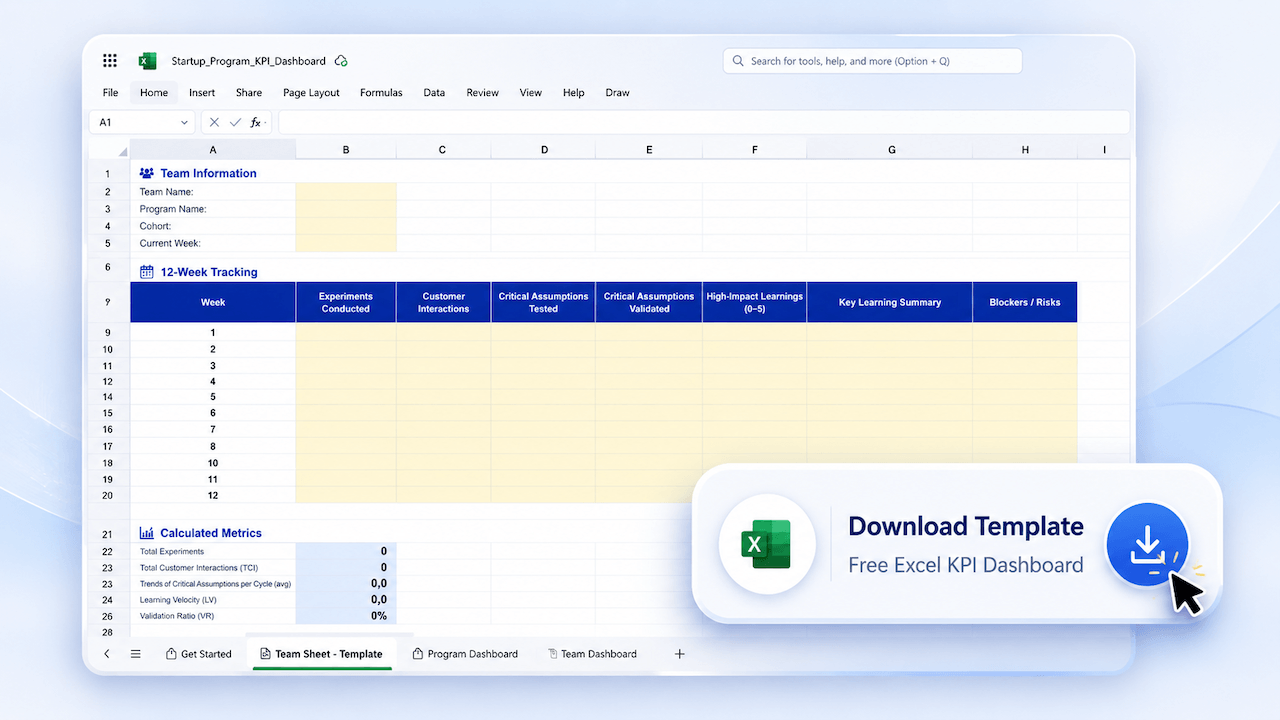Image resolution: width=1280 pixels, height=720 pixels.
Task: Open the Help tab
Action: tap(573, 93)
